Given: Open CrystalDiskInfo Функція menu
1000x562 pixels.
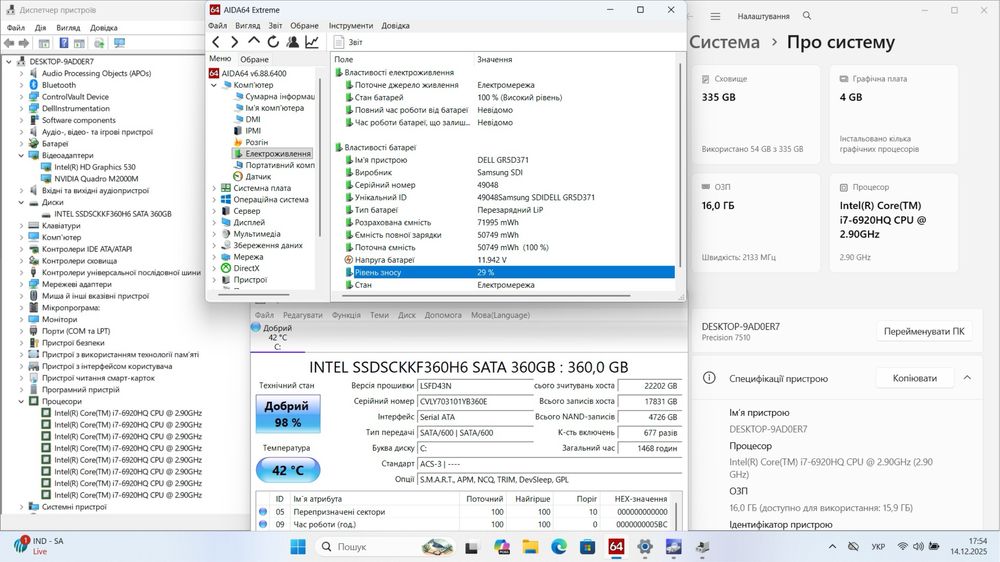Looking at the screenshot, I should [346, 315].
